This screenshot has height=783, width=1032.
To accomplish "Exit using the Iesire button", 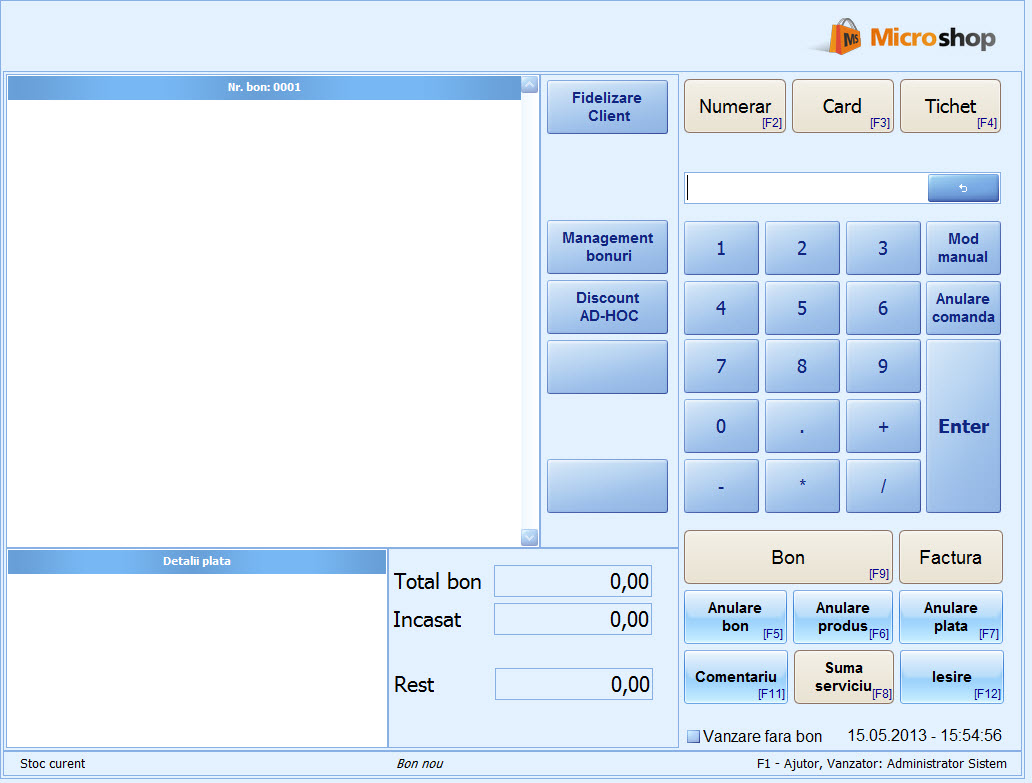I will click(x=951, y=677).
